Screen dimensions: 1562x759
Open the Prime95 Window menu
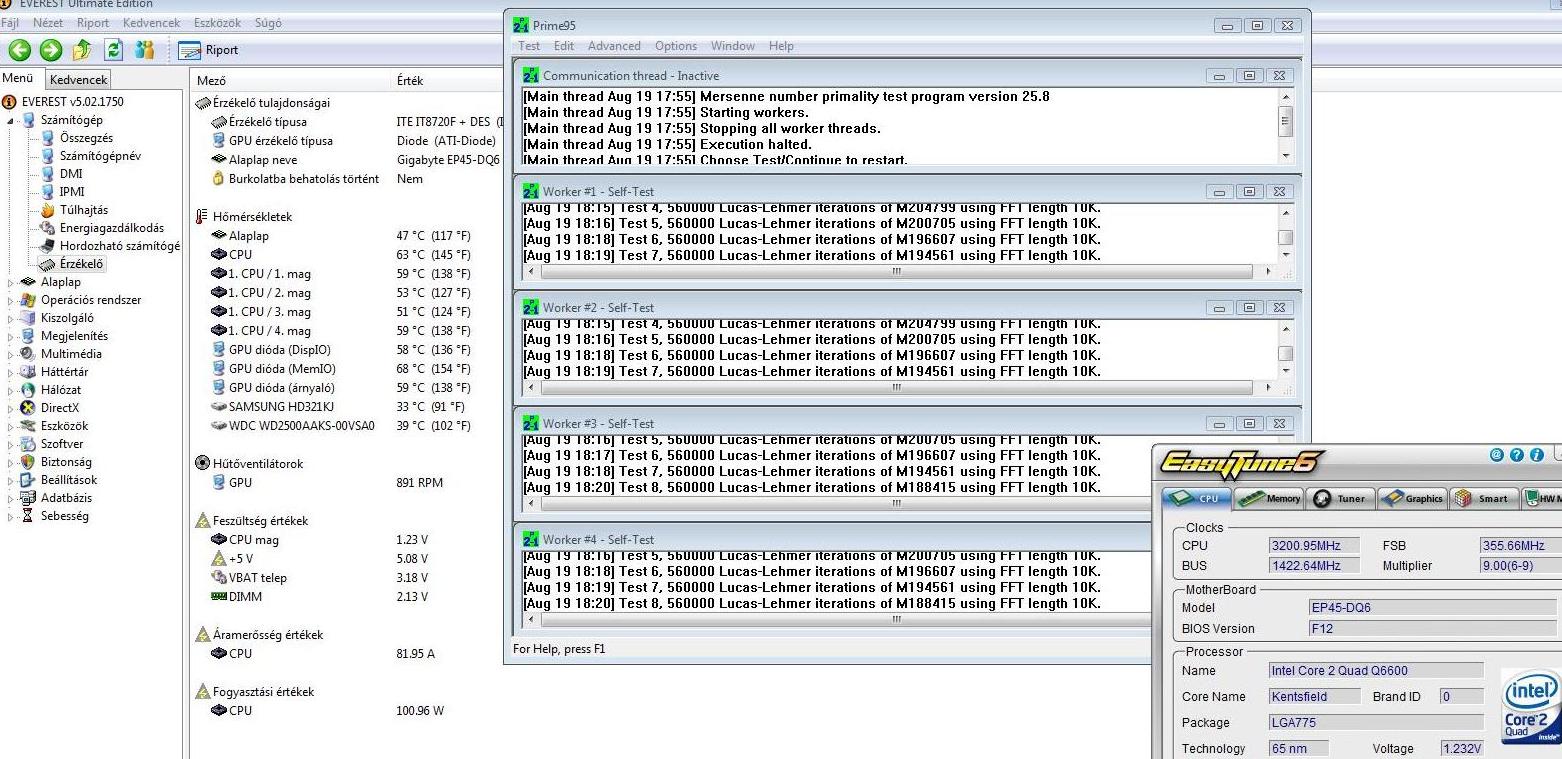point(733,46)
